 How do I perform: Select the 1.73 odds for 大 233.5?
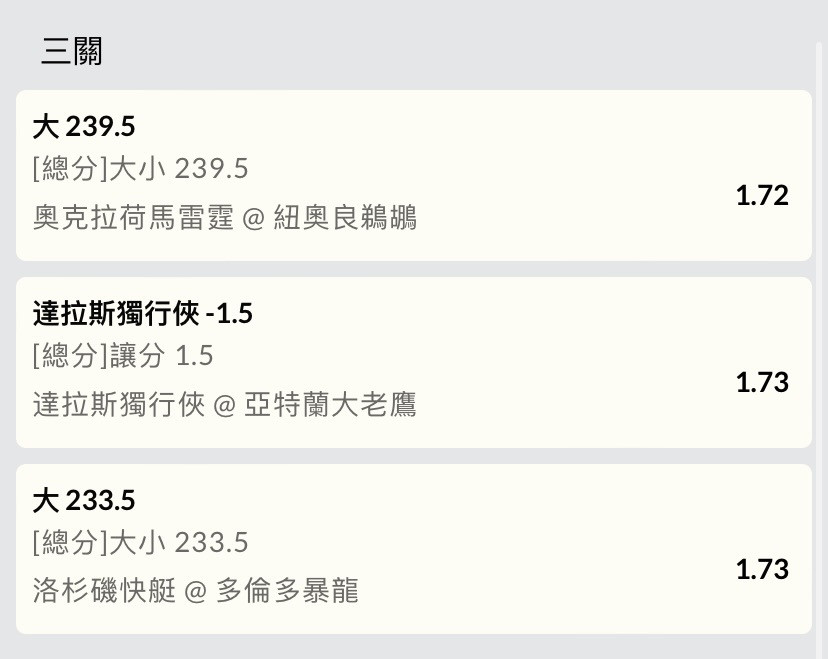[x=762, y=570]
